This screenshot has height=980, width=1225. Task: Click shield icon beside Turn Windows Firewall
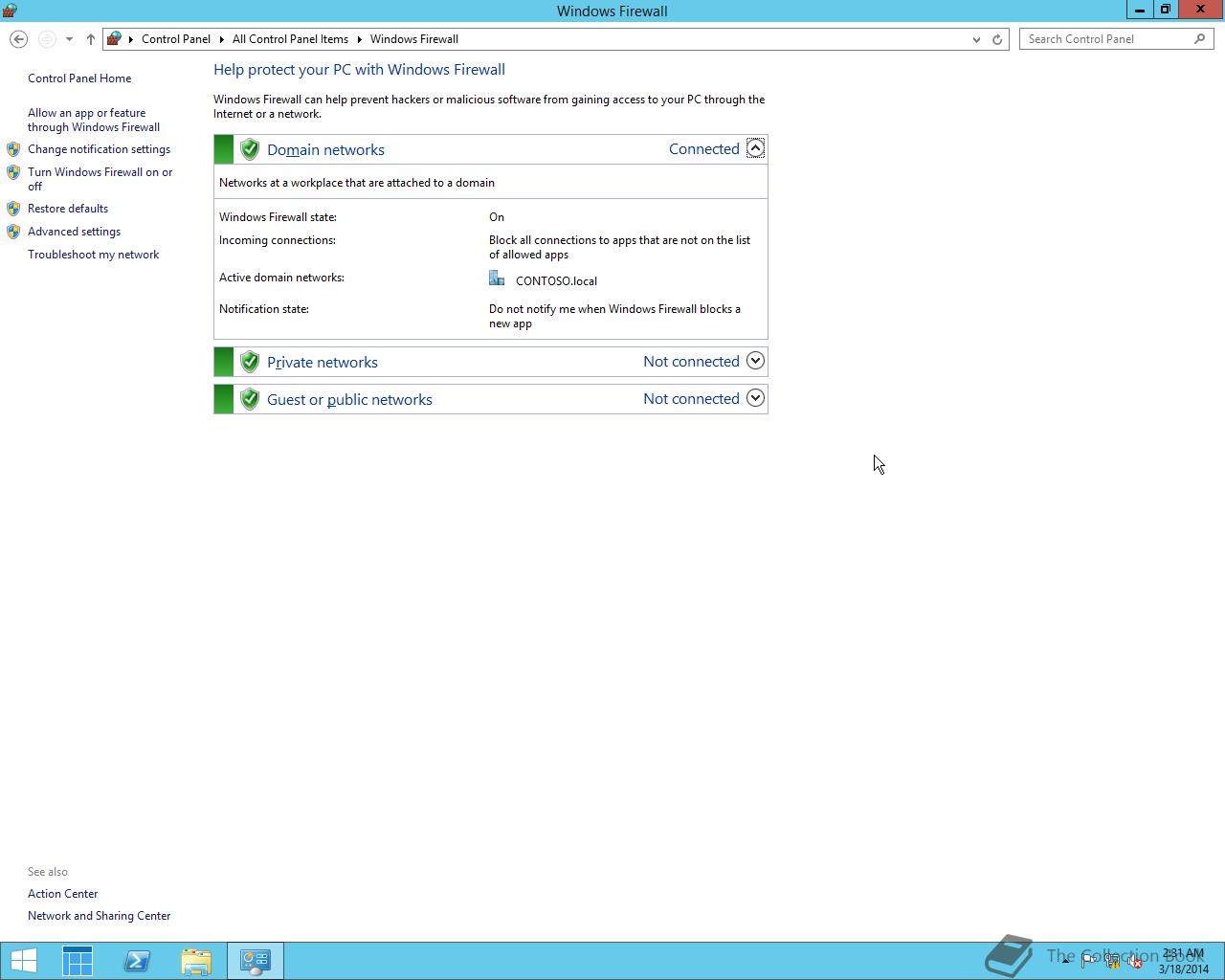click(x=13, y=172)
